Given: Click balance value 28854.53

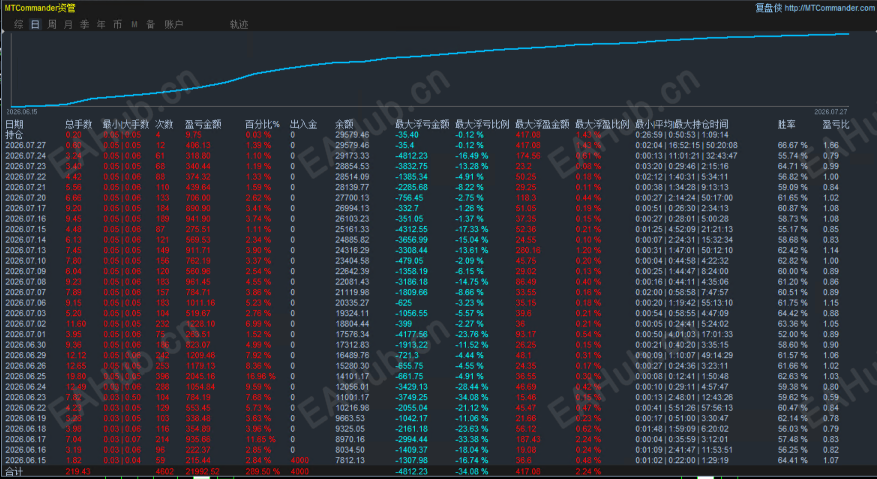Looking at the screenshot, I should [352, 166].
